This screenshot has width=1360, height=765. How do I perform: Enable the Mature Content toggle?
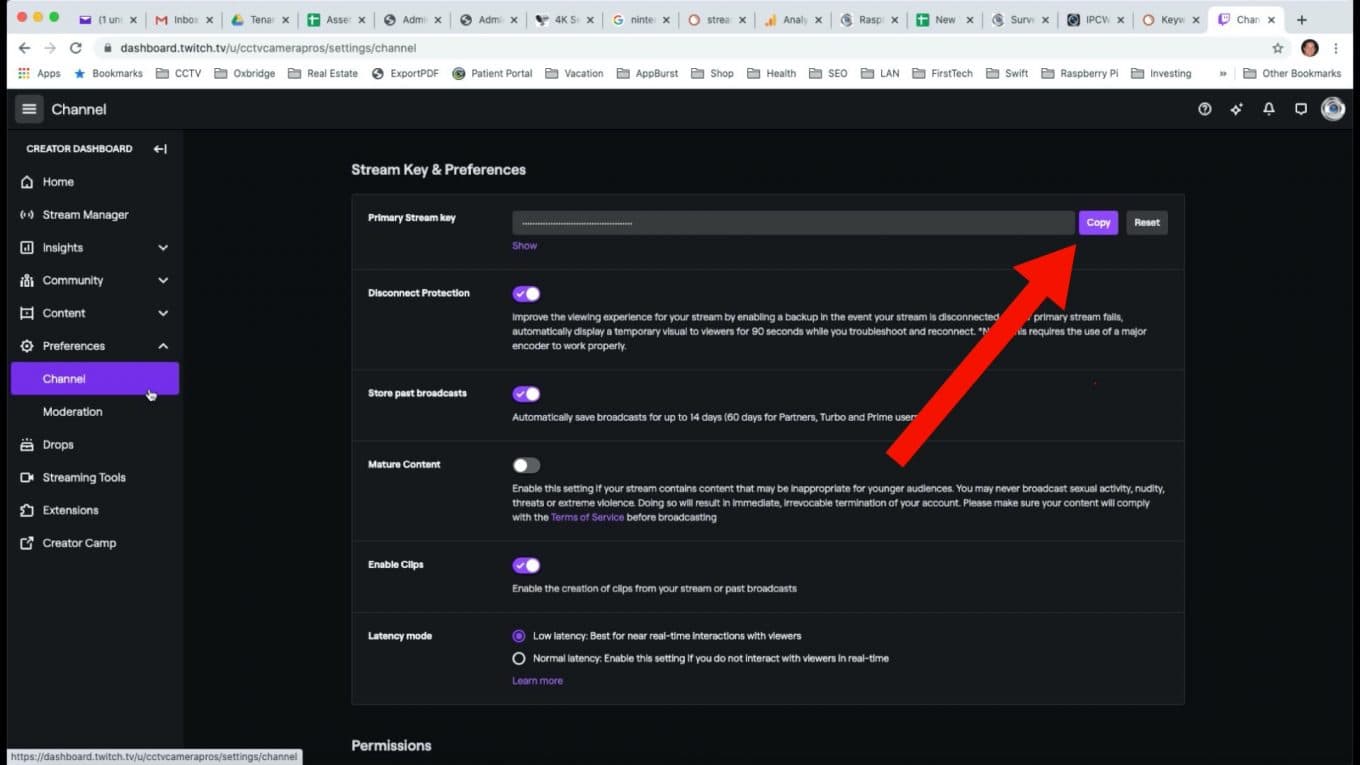[526, 465]
